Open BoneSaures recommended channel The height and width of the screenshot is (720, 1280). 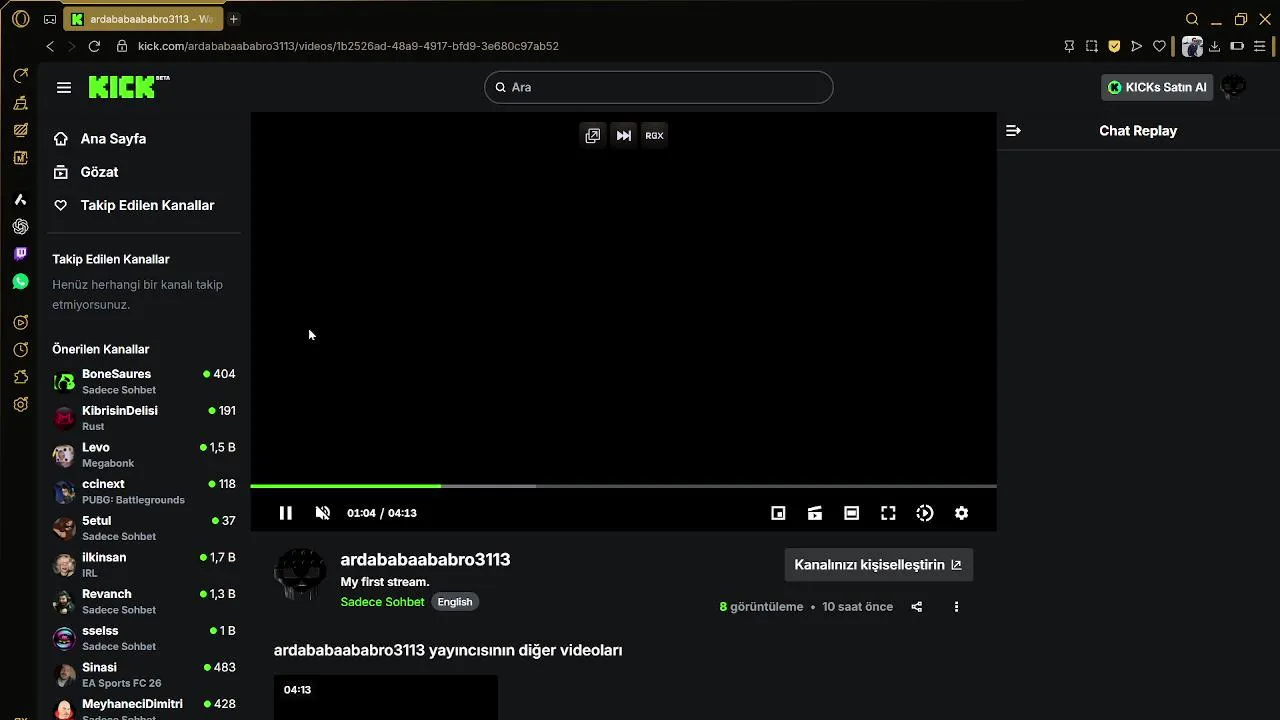[x=144, y=381]
